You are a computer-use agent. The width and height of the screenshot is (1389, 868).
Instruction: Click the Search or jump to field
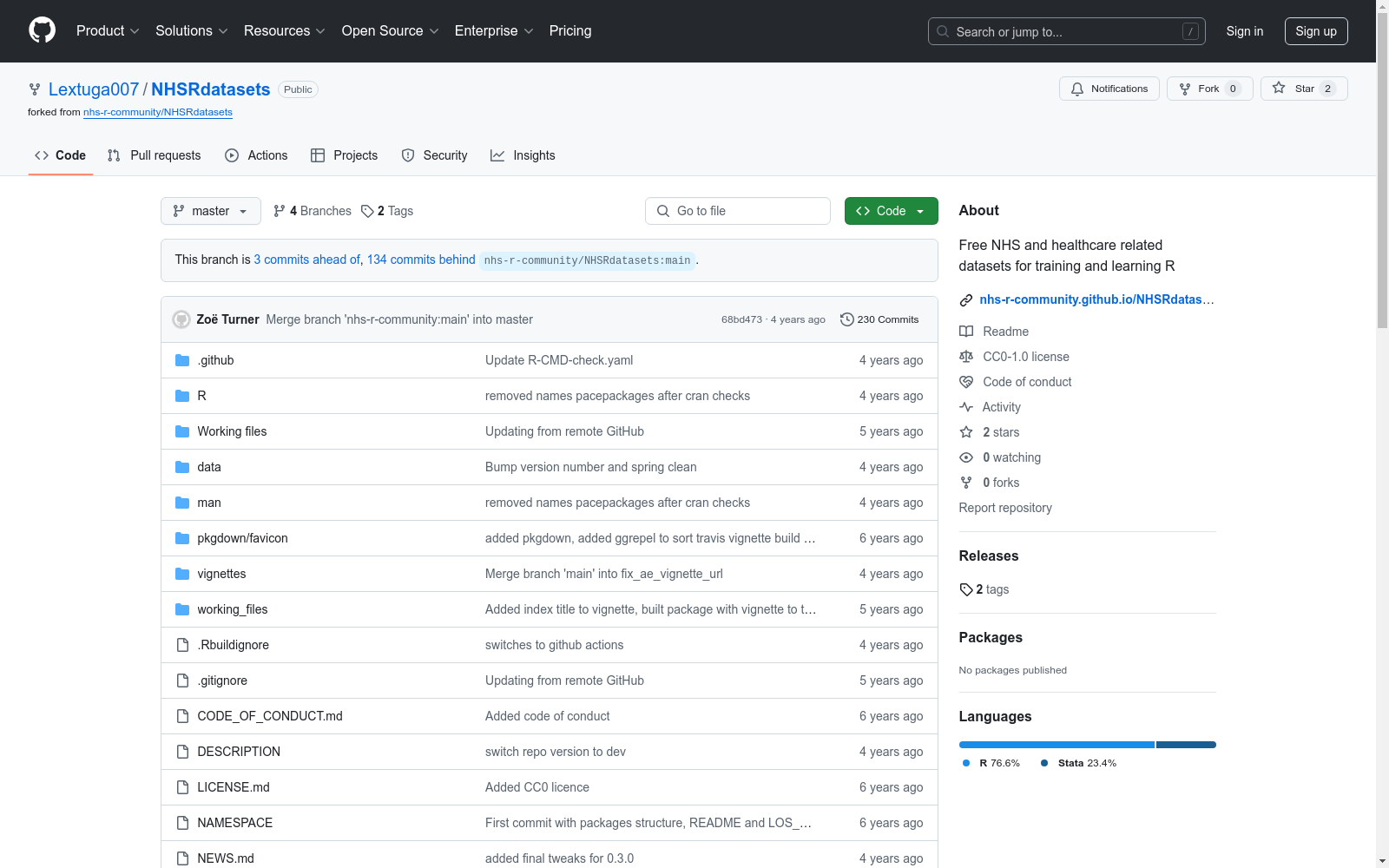pos(1067,31)
